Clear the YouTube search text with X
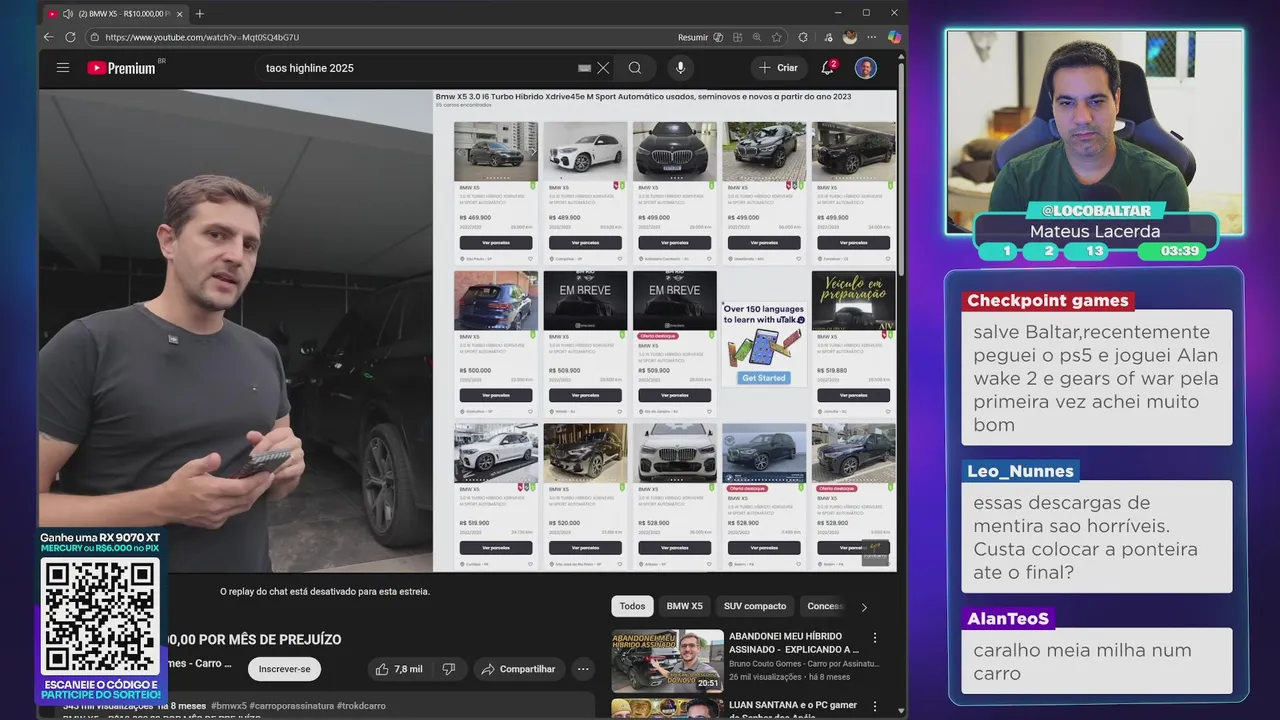 tap(603, 68)
